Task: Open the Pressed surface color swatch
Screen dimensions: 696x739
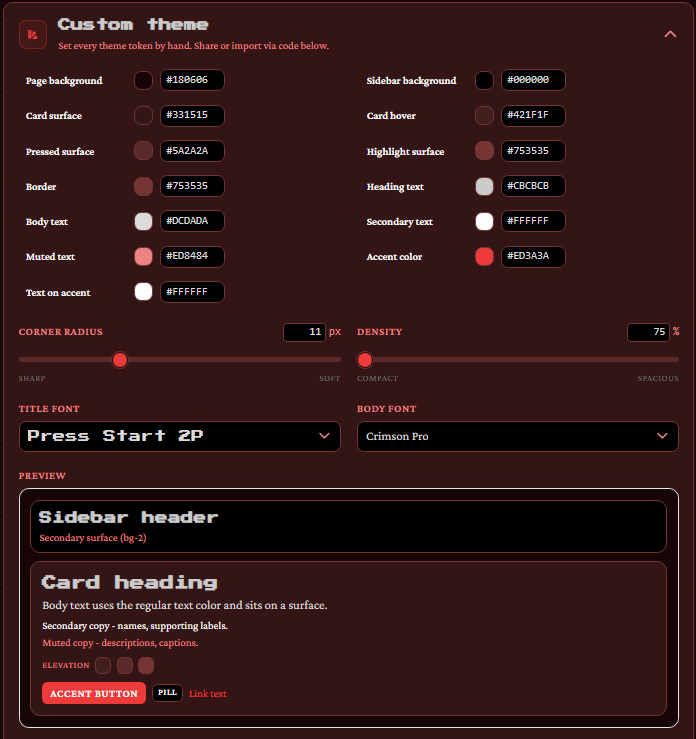Action: pos(143,151)
